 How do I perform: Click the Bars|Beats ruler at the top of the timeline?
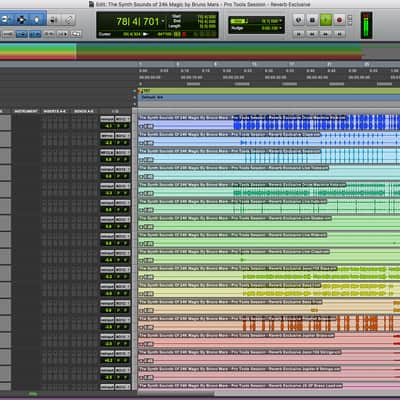269,64
